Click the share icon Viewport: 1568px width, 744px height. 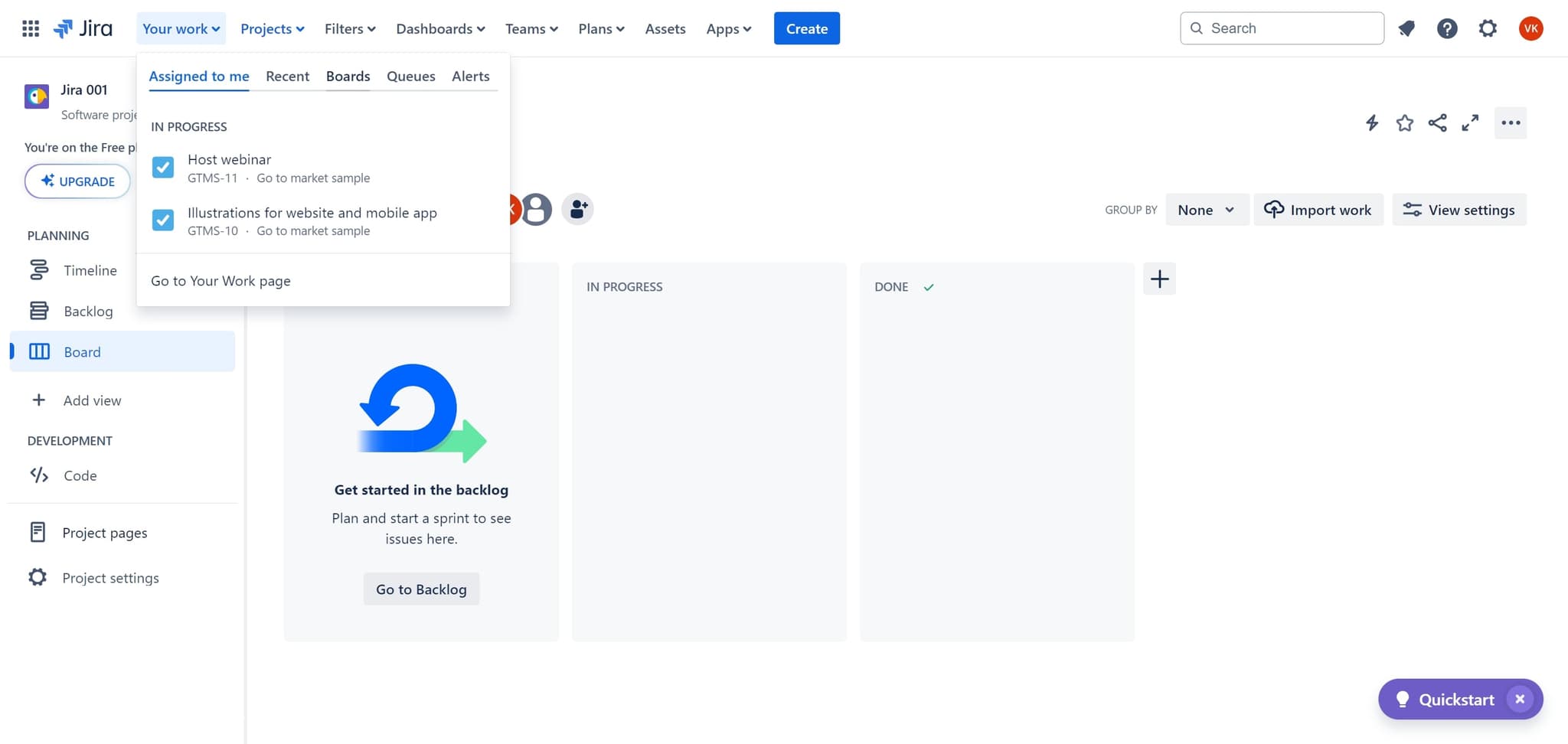pos(1437,123)
